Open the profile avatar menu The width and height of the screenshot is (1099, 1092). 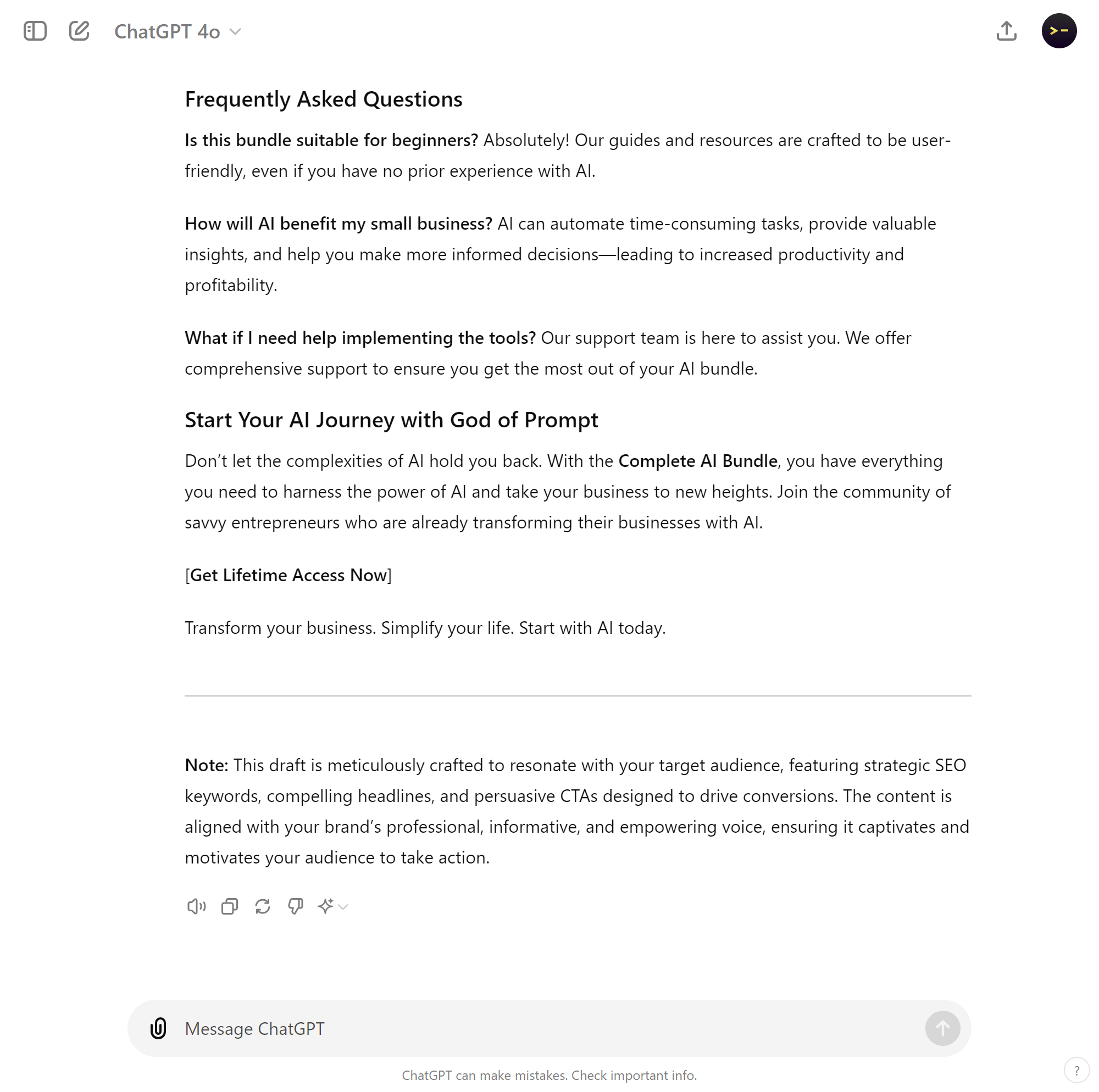(1059, 31)
